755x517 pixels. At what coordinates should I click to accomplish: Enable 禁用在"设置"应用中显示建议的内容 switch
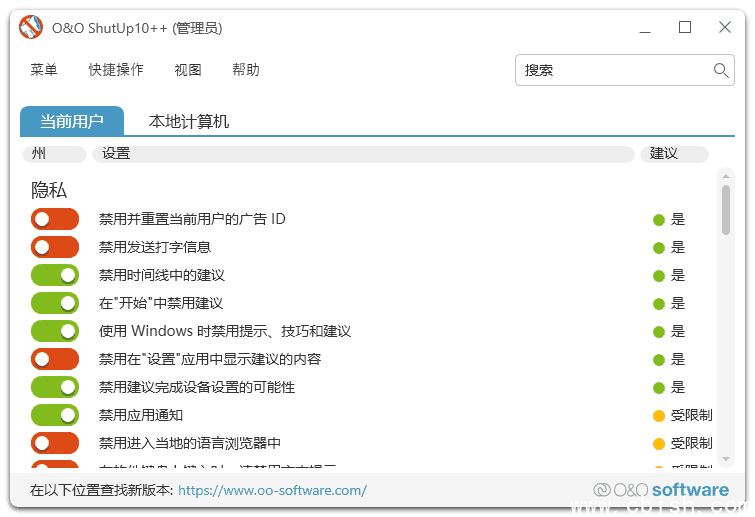click(55, 359)
